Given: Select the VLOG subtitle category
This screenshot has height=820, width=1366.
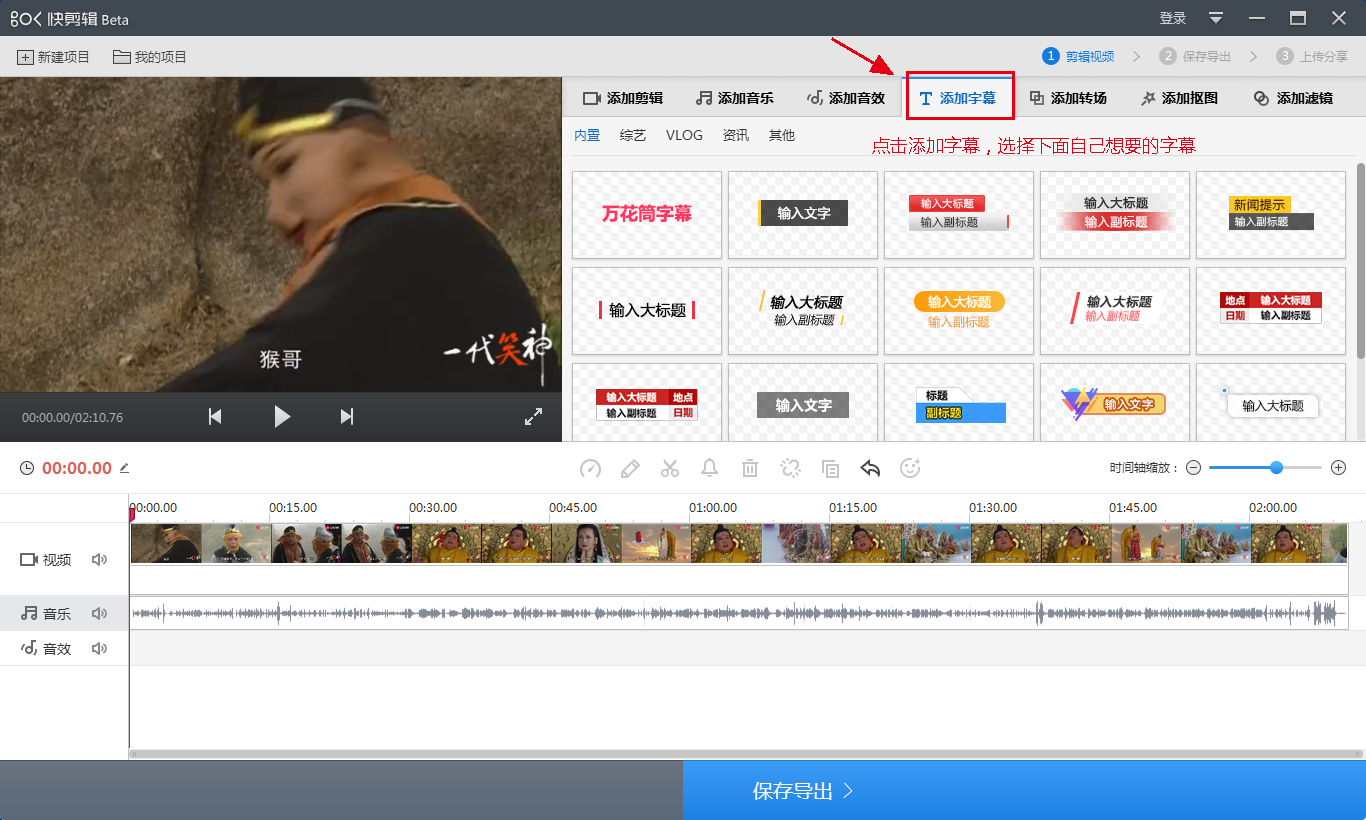Looking at the screenshot, I should (684, 135).
